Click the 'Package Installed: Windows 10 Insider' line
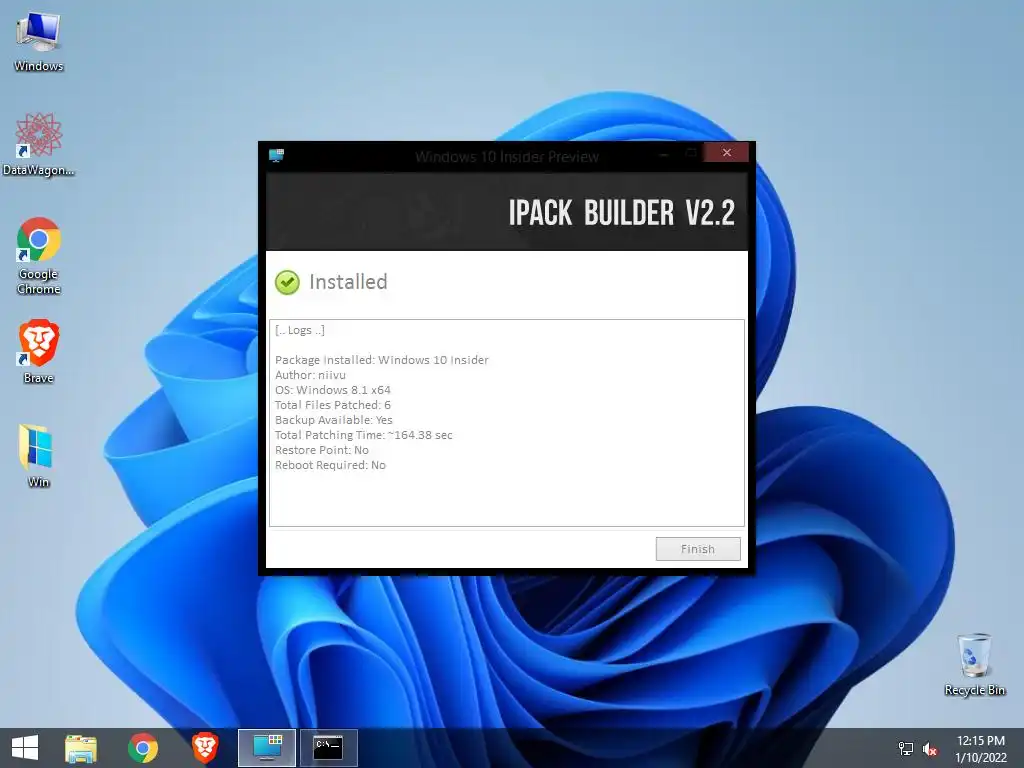This screenshot has height=768, width=1024. point(381,360)
